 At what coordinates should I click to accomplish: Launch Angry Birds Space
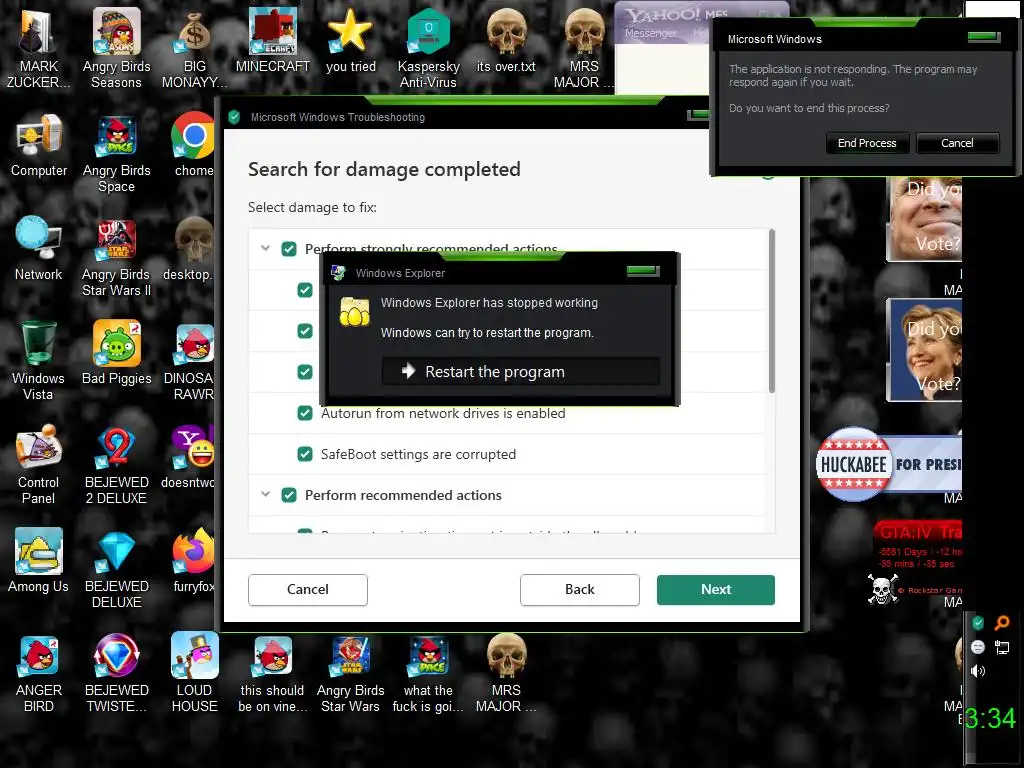coord(116,153)
